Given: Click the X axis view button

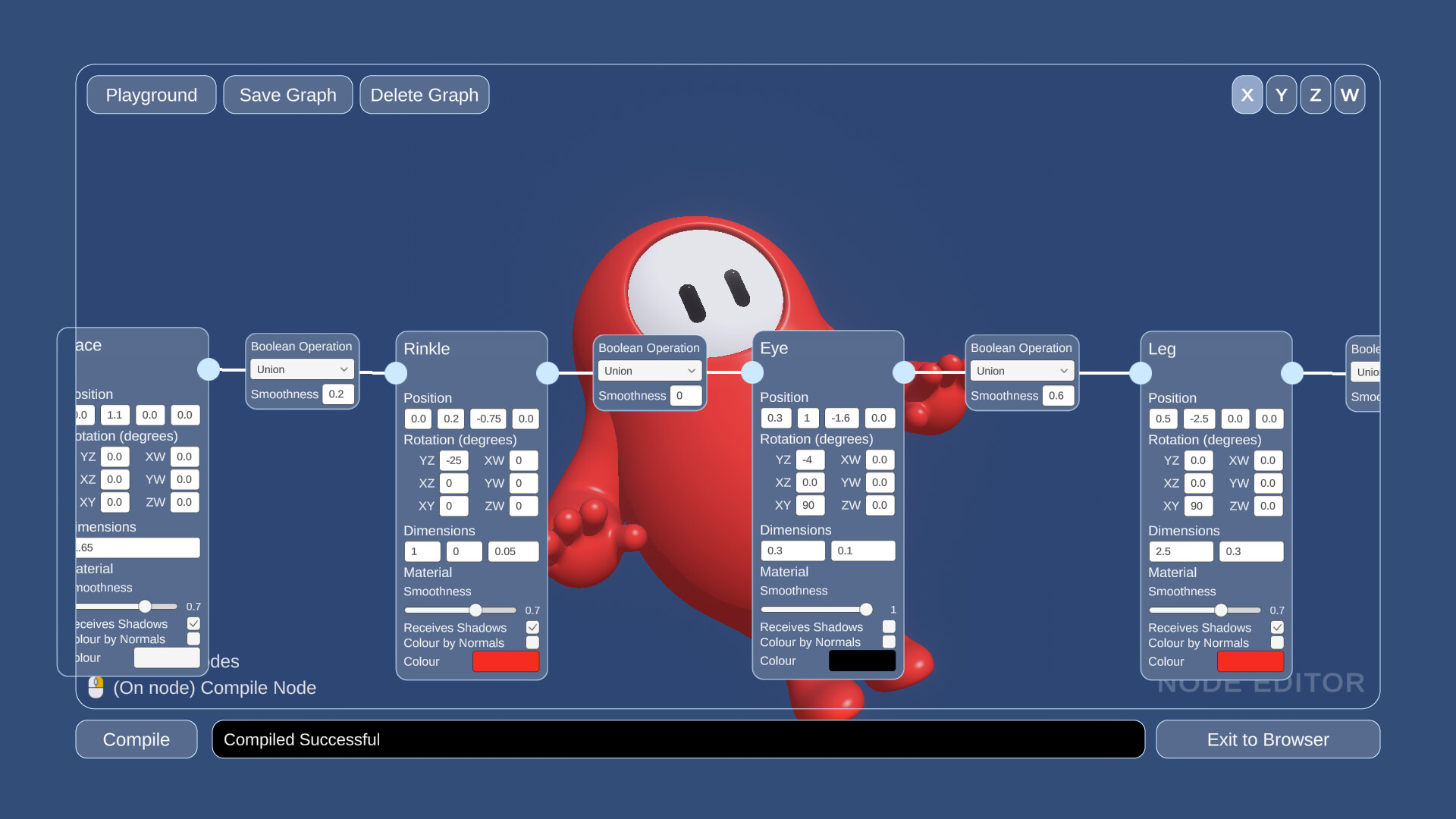Looking at the screenshot, I should pyautogui.click(x=1247, y=94).
